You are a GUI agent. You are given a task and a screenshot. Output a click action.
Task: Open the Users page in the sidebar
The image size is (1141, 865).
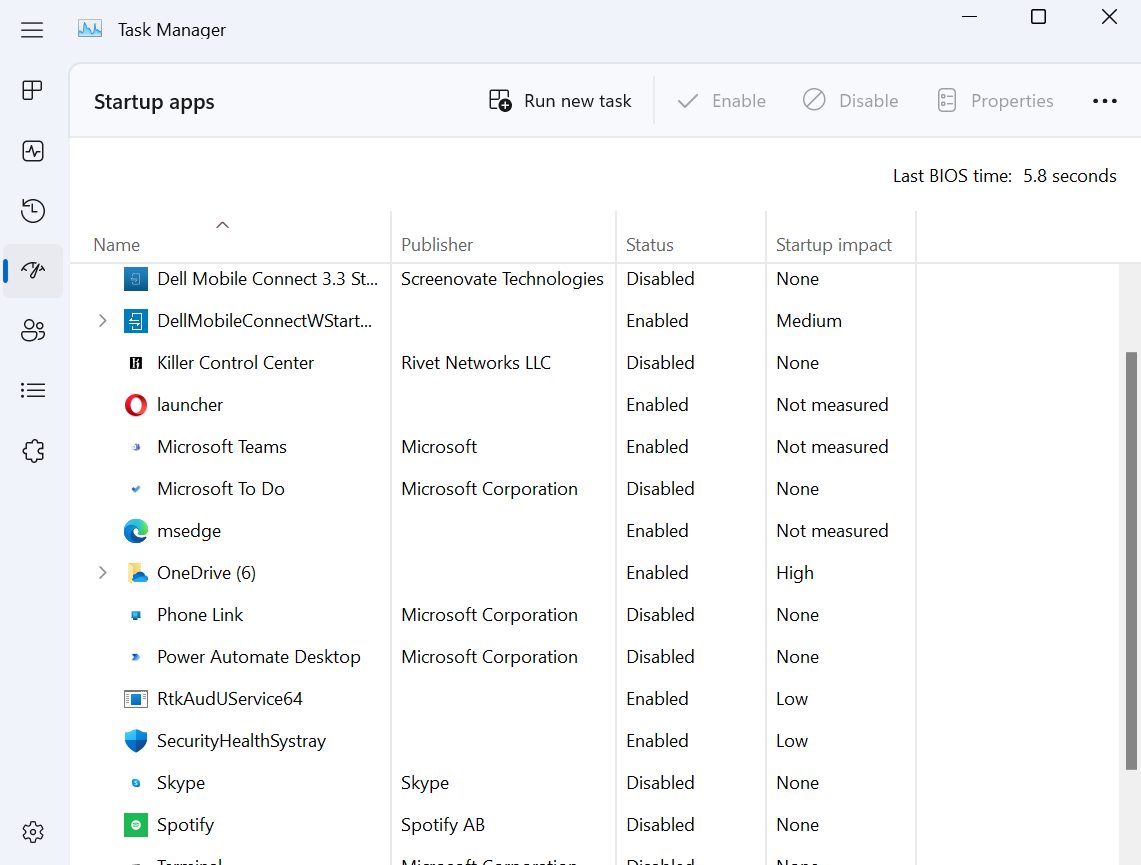click(32, 330)
